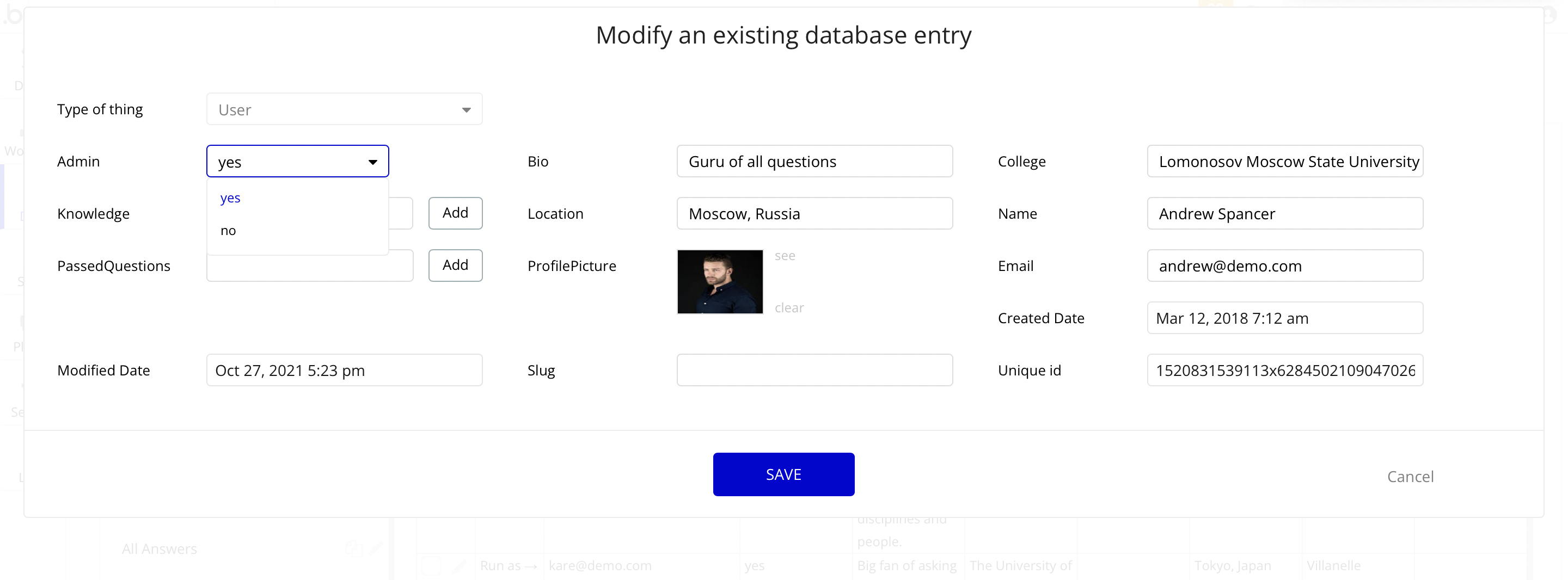Choose the 'yes' option in Admin list
1568x580 pixels.
click(x=231, y=199)
